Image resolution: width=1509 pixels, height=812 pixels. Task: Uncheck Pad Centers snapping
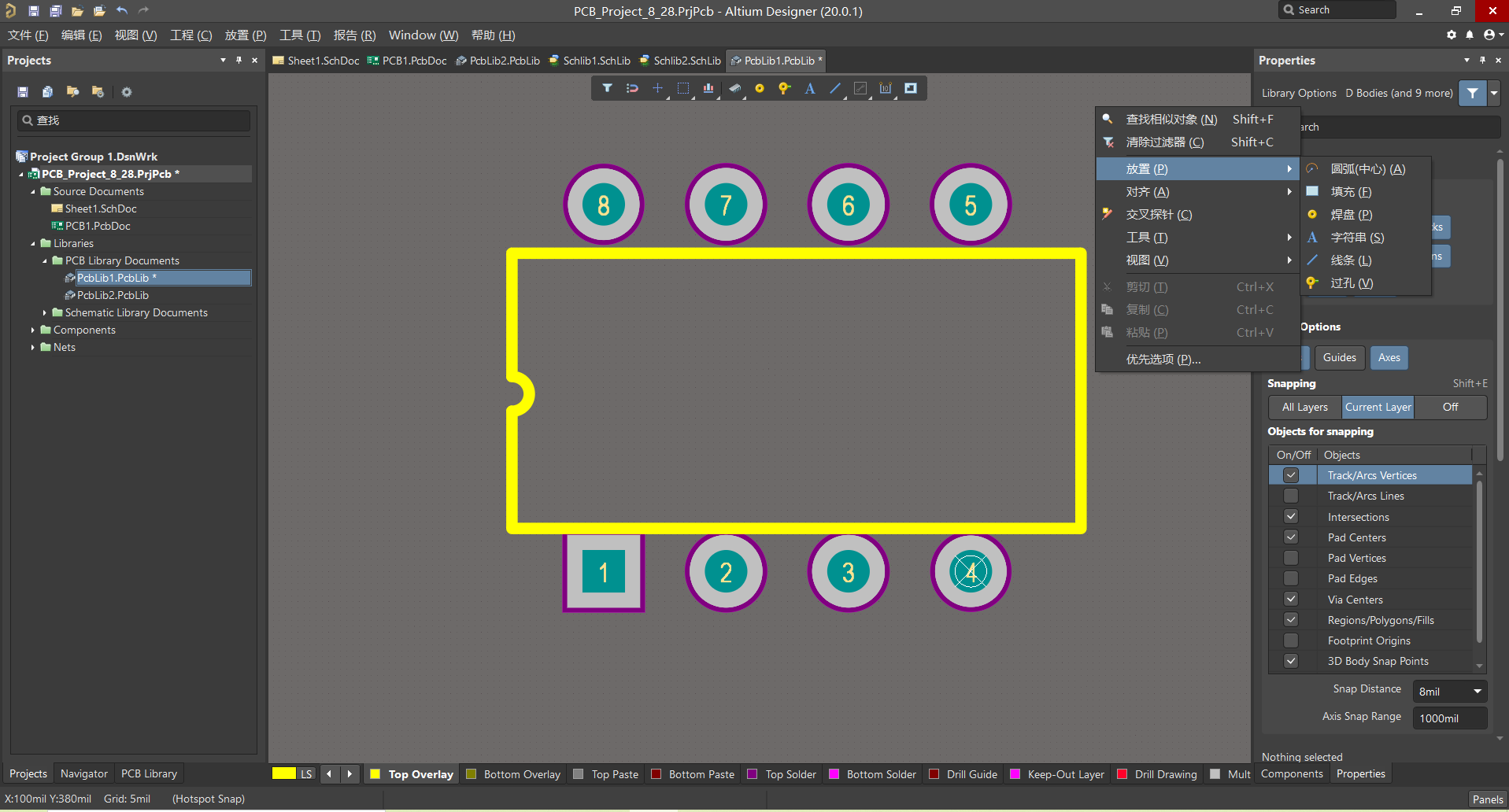point(1291,537)
